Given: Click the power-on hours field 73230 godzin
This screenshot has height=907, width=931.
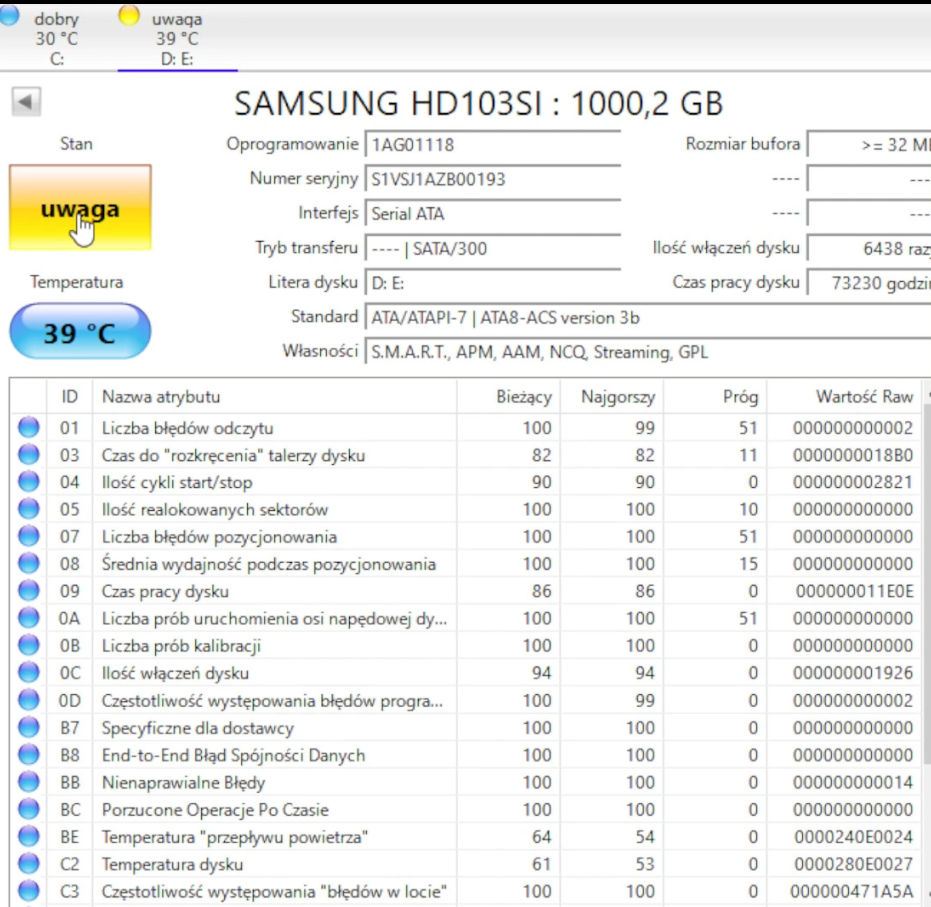Looking at the screenshot, I should (x=869, y=283).
